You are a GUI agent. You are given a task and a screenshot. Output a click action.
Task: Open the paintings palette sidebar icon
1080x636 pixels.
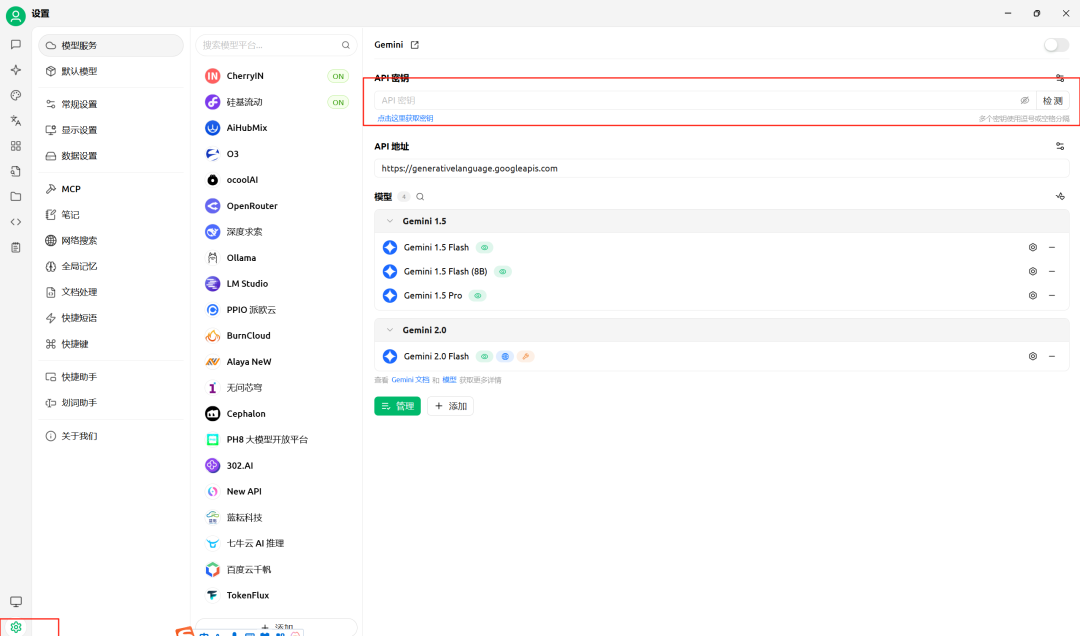[16, 95]
